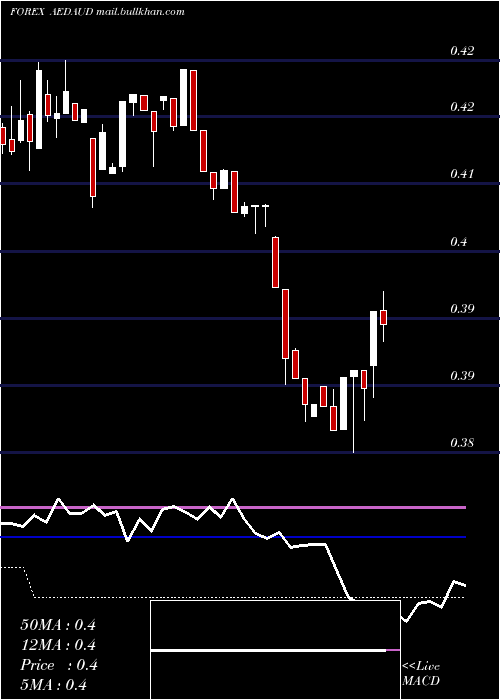Click the MACD histogram box

pyautogui.click(x=275, y=650)
